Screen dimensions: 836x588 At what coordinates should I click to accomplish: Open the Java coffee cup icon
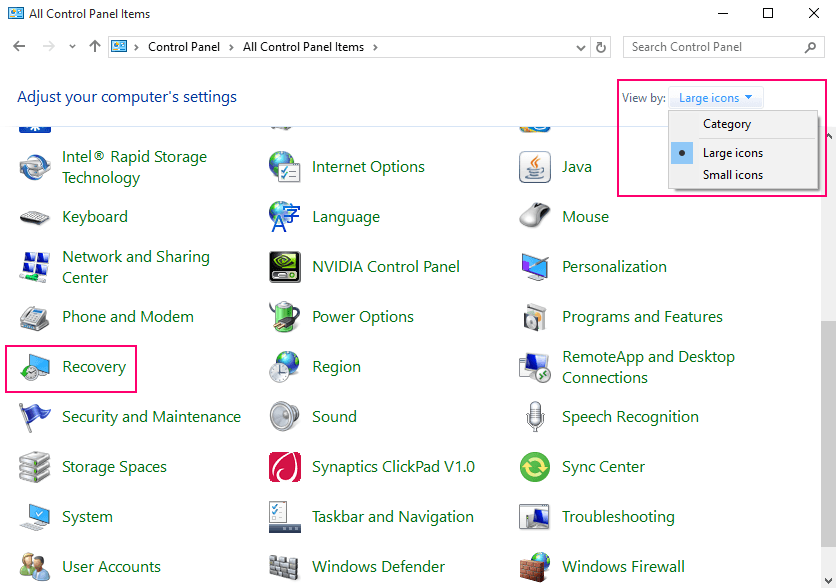pyautogui.click(x=535, y=167)
